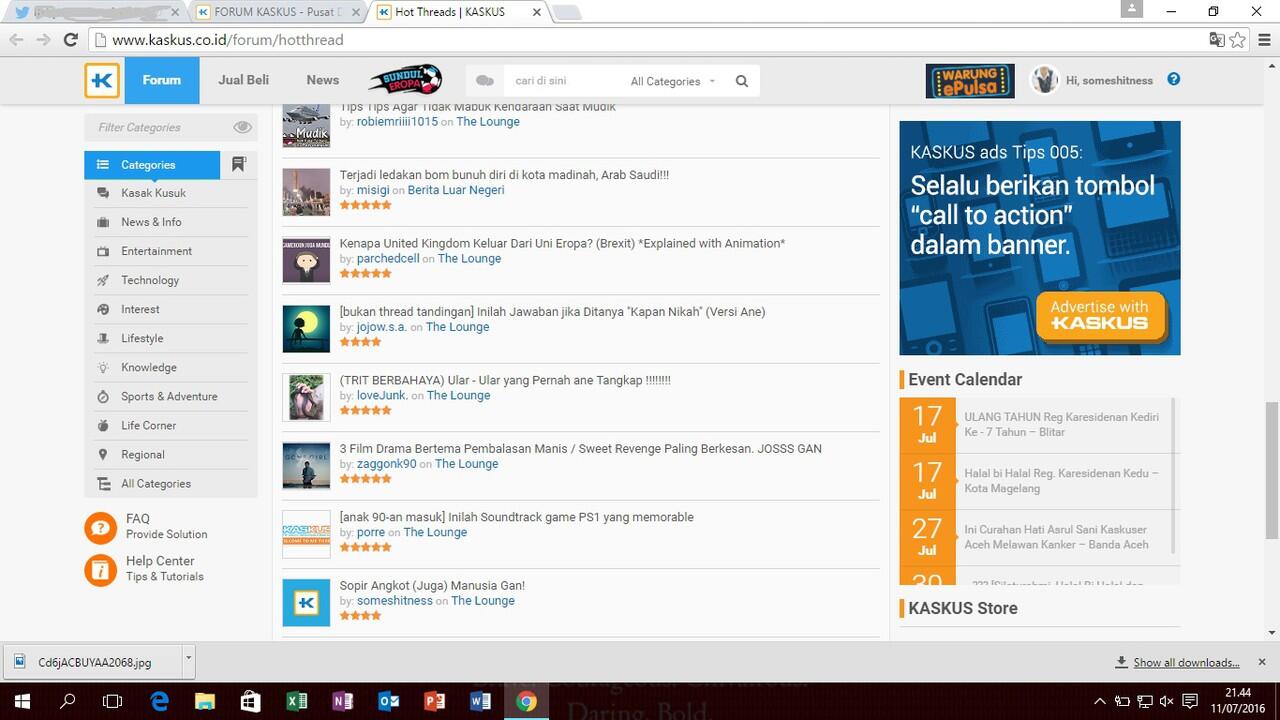Open thread about Soundtrack game PS1

tap(517, 517)
